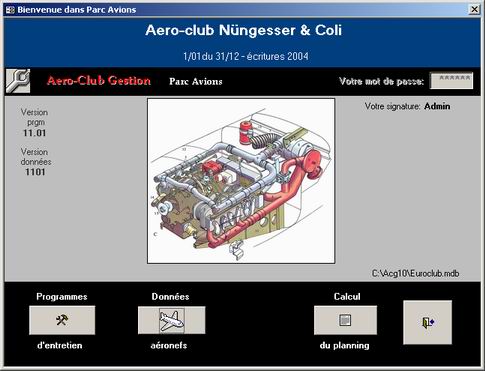Open aircraft data via airplane icon
Screen dimensions: 485x371
pos(172,320)
